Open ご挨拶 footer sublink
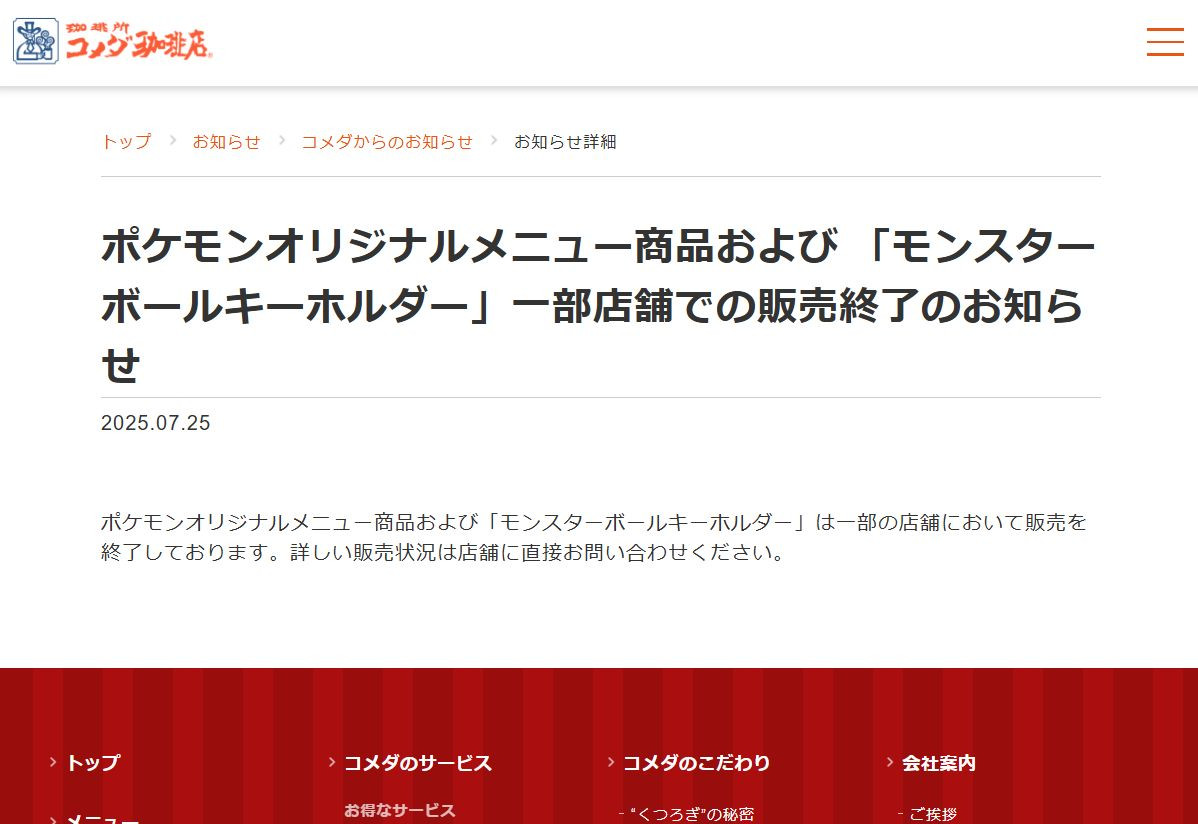Image resolution: width=1198 pixels, height=824 pixels. click(x=933, y=815)
